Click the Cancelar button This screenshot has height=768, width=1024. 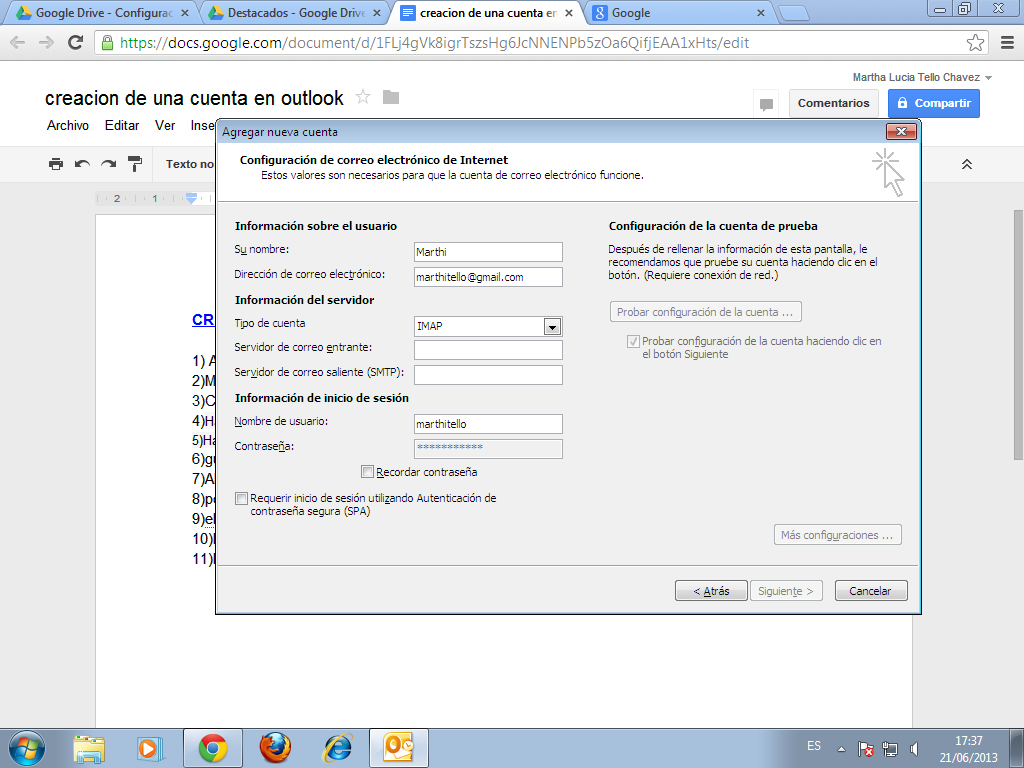click(871, 590)
